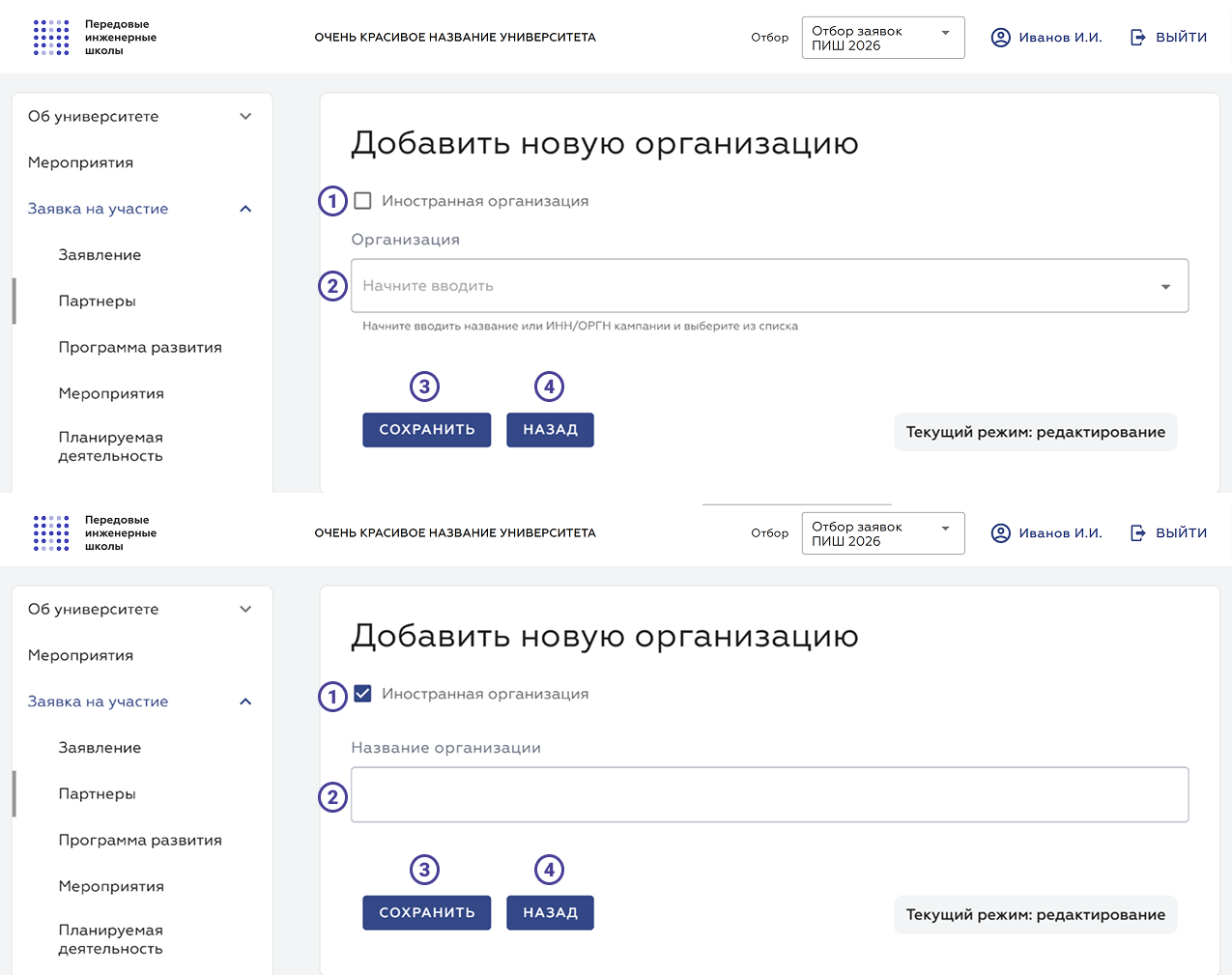Screen dimensions: 1232x975
Task: Open Программа развития in top sidebar
Action: pyautogui.click(x=140, y=348)
